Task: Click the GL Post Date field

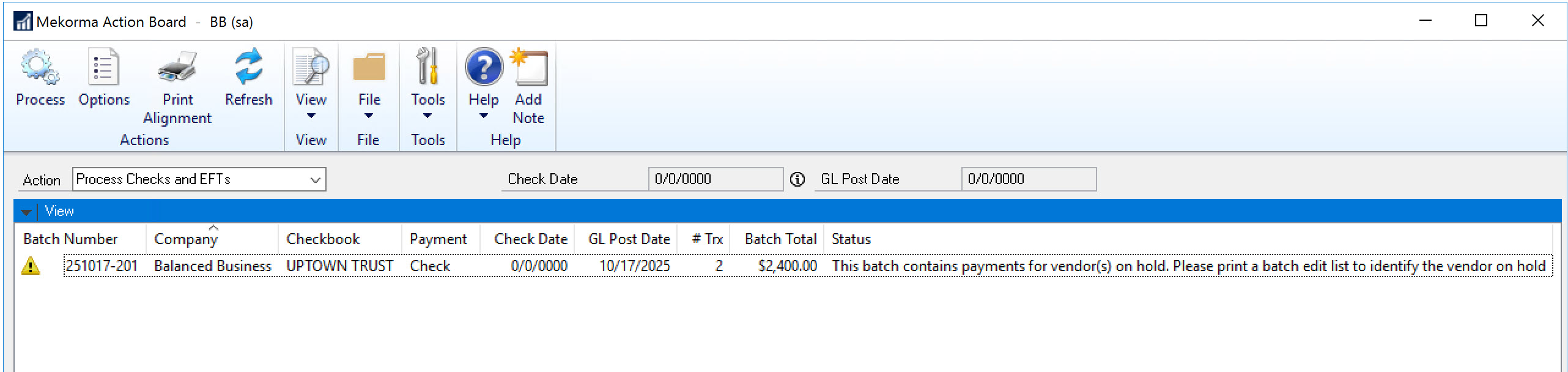Action: pyautogui.click(x=1027, y=179)
